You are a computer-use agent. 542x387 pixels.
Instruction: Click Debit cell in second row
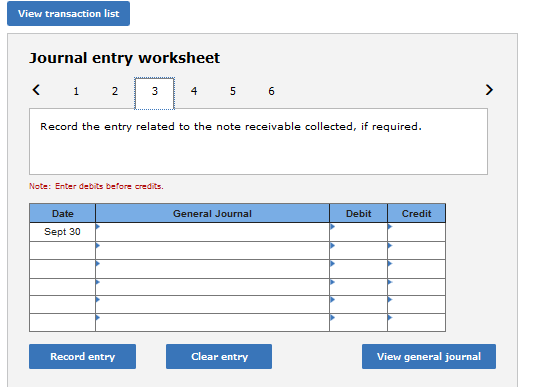click(358, 251)
